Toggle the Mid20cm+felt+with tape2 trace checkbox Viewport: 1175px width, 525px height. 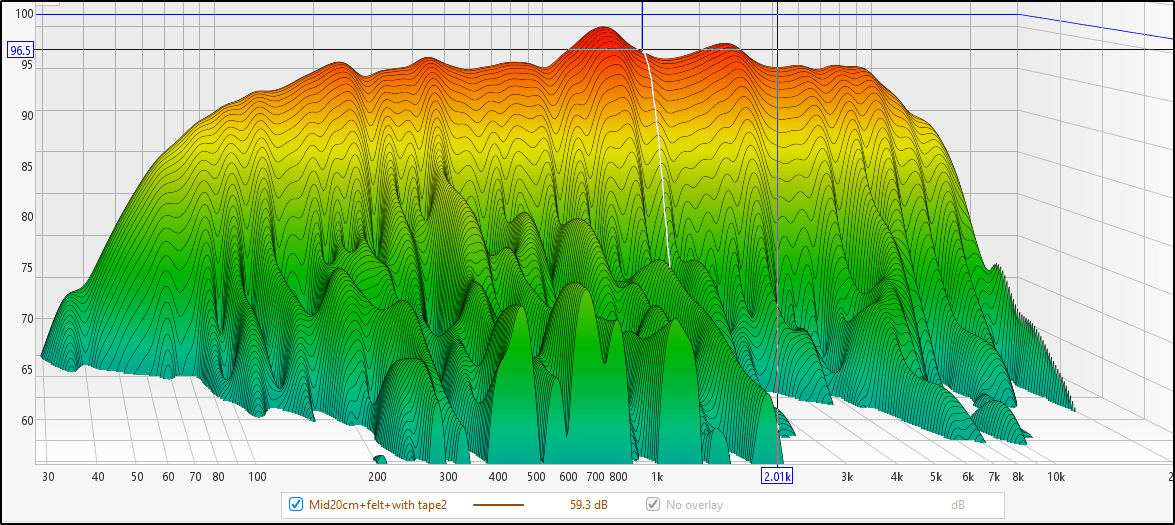296,505
